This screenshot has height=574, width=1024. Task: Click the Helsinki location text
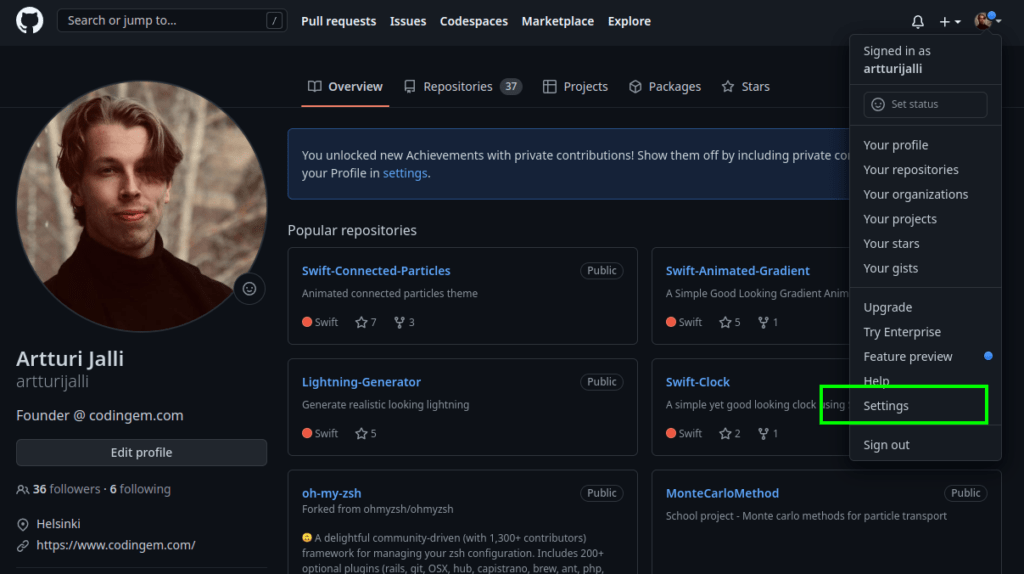click(58, 524)
